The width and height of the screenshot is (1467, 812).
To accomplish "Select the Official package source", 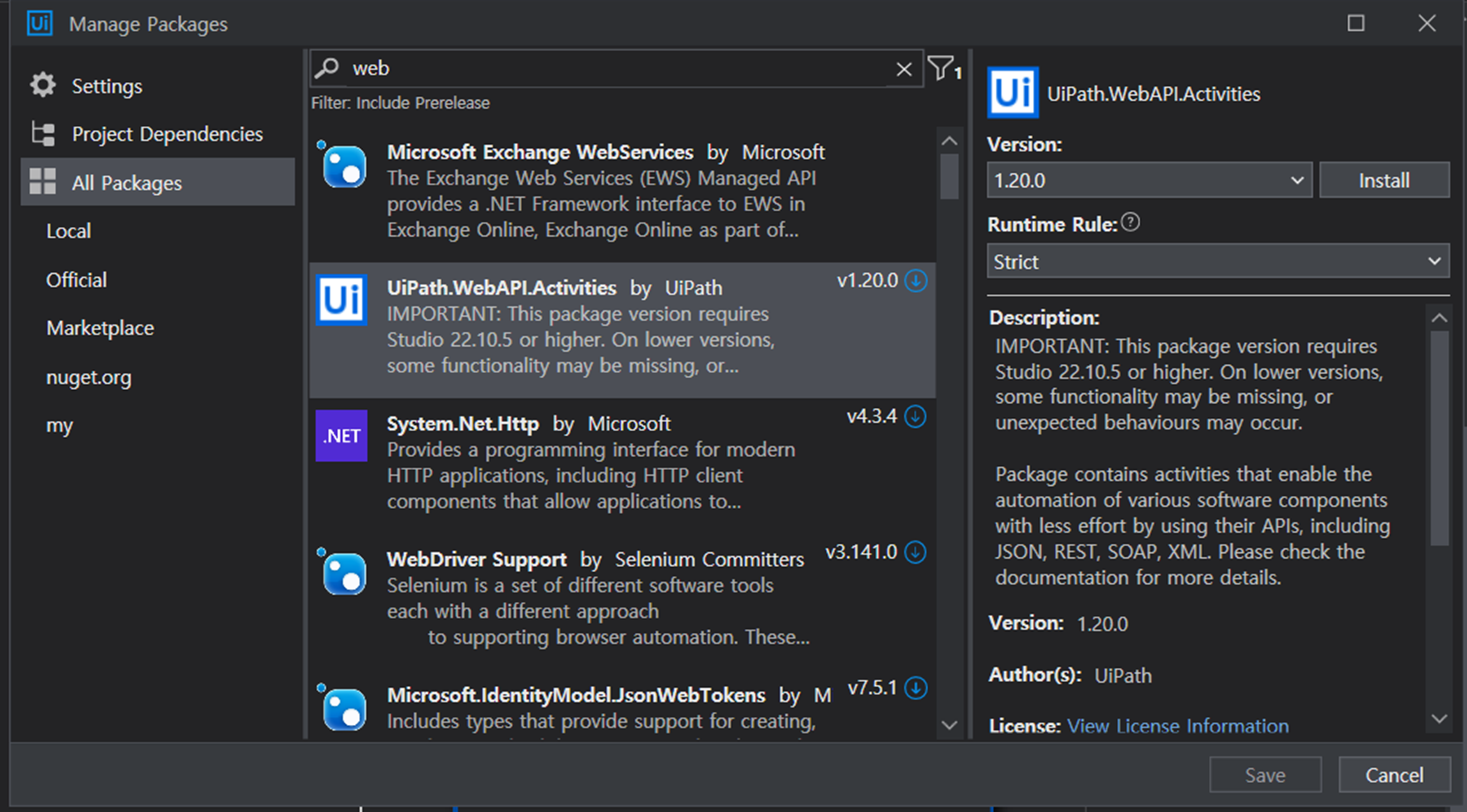I will (76, 280).
